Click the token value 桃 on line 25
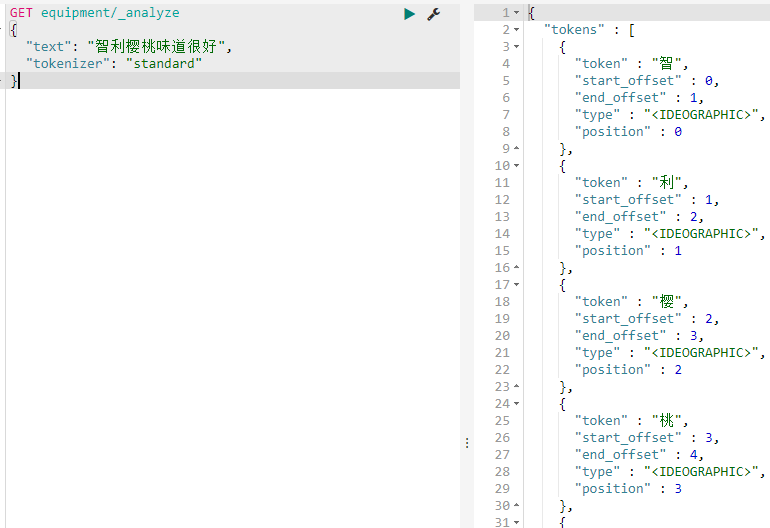 click(x=666, y=421)
